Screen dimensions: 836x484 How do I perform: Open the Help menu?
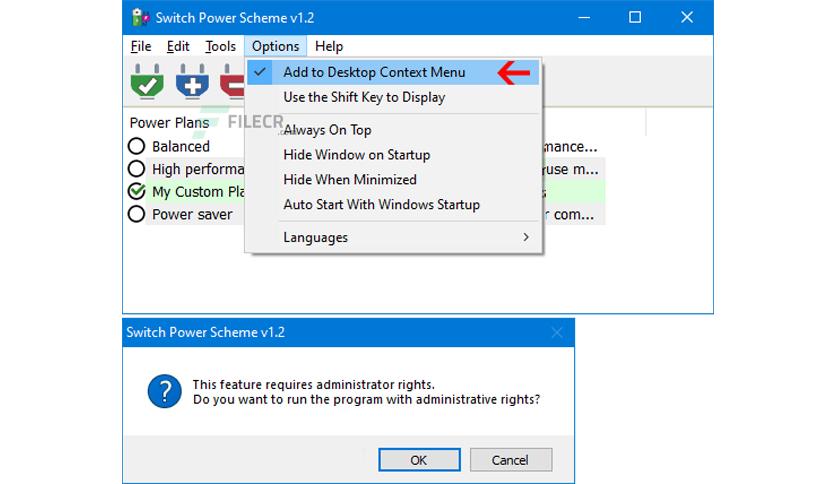coord(329,46)
